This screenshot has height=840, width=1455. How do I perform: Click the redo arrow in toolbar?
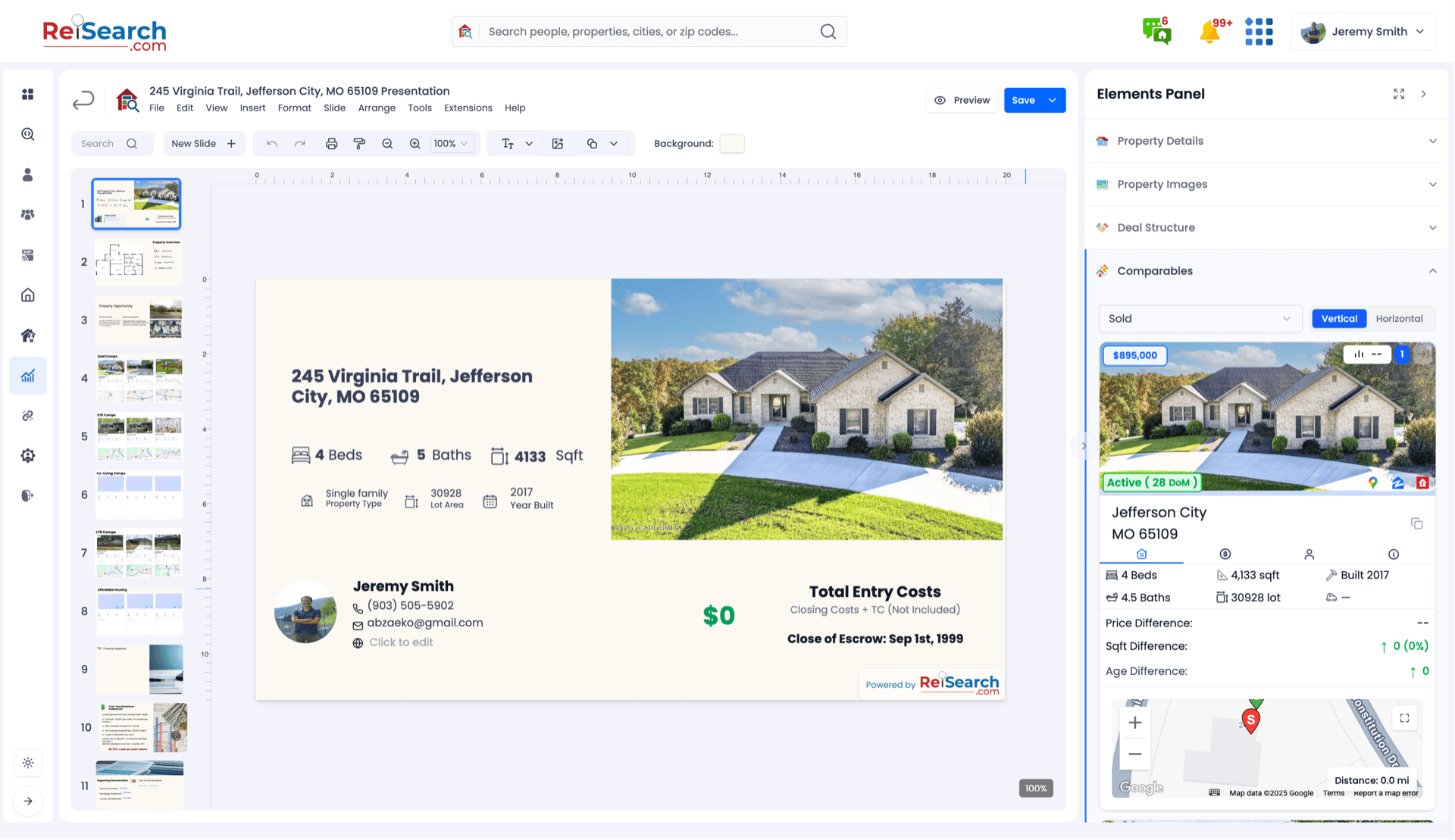(300, 144)
